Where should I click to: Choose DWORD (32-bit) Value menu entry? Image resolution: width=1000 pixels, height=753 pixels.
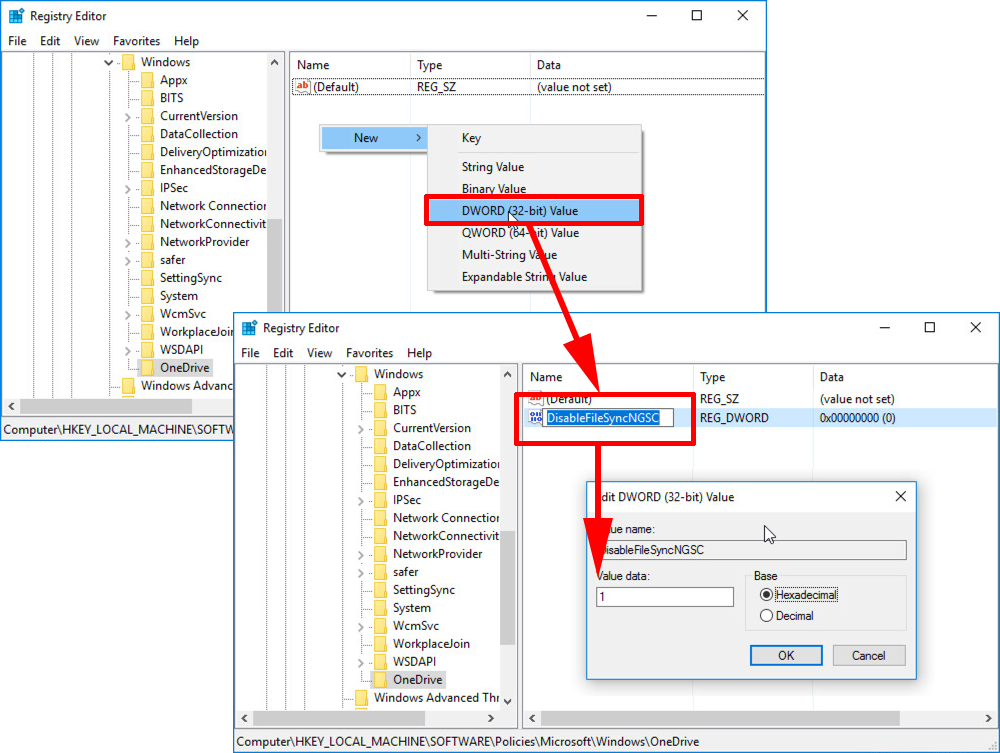[534, 211]
